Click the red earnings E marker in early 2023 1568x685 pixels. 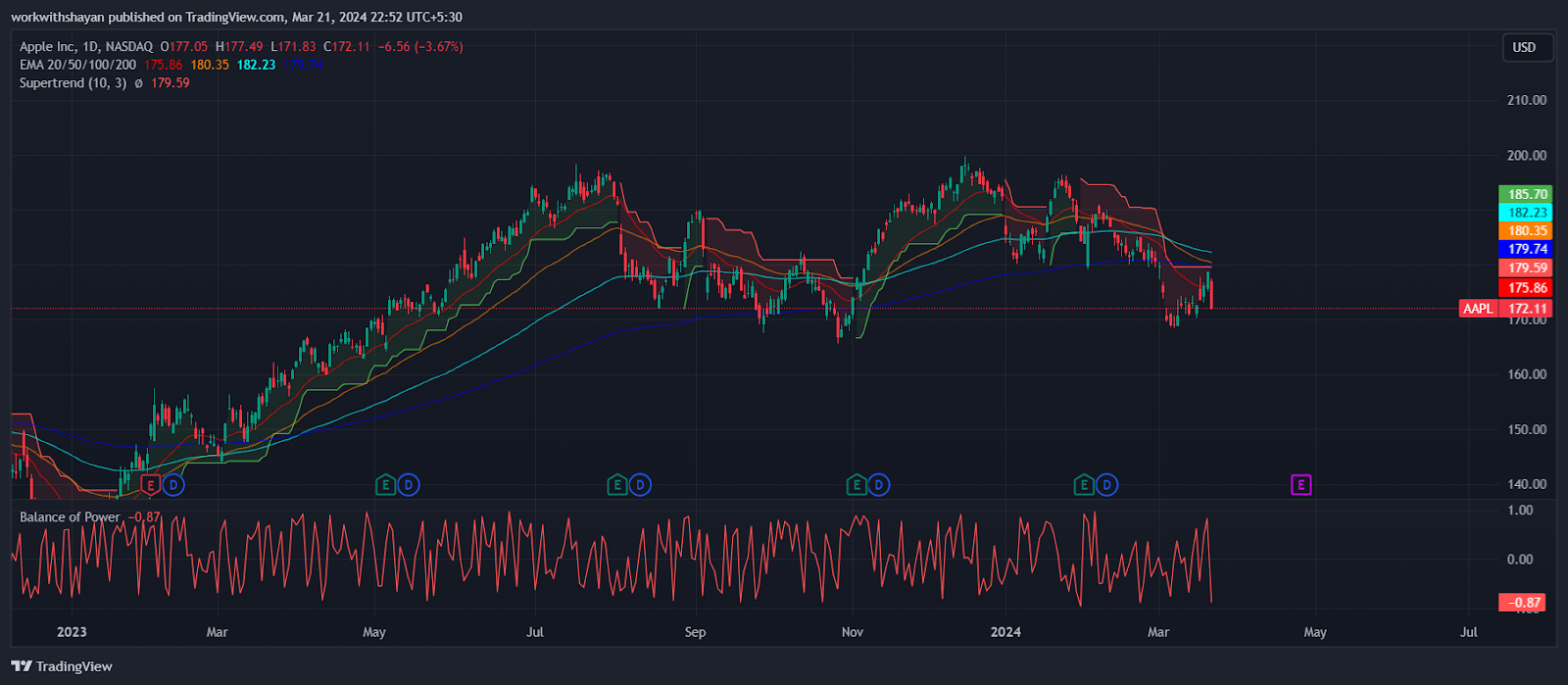pos(150,484)
